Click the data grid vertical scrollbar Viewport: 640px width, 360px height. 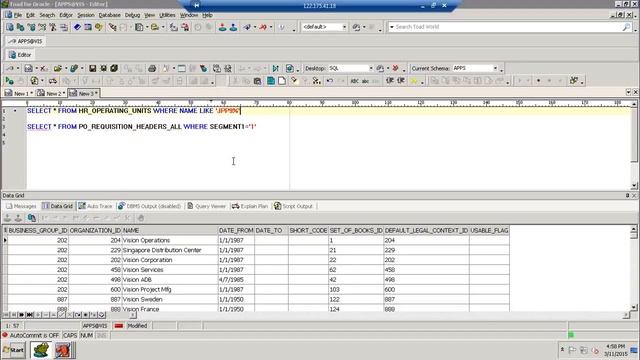point(633,268)
